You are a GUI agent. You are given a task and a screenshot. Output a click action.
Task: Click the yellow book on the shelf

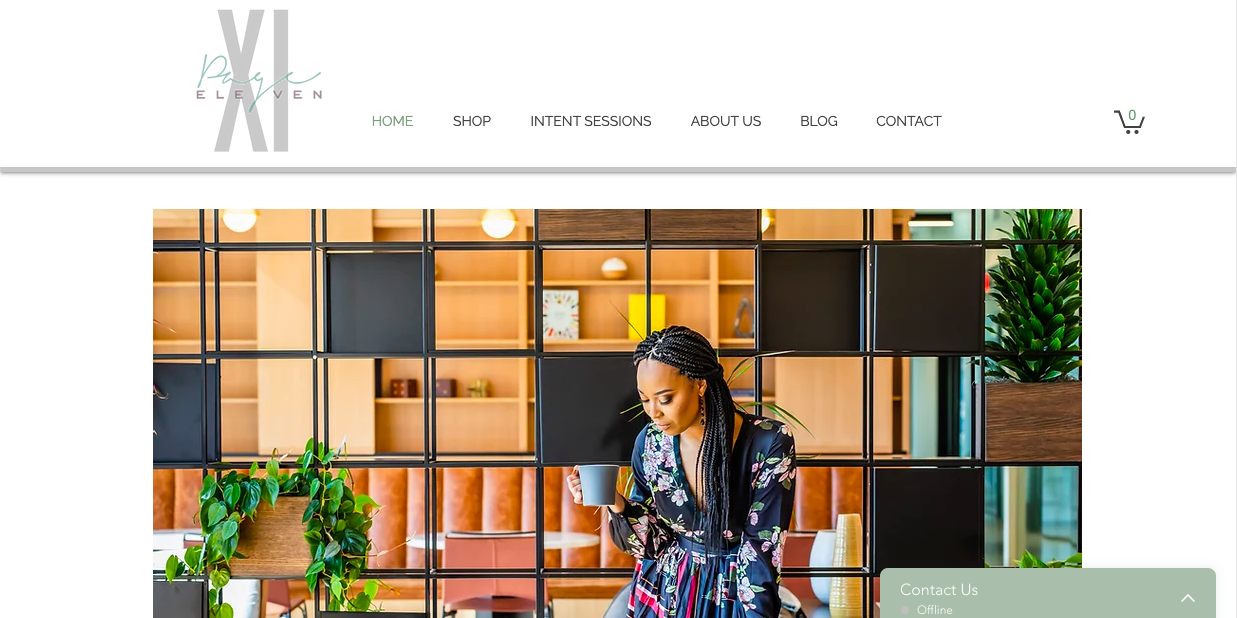(x=646, y=316)
